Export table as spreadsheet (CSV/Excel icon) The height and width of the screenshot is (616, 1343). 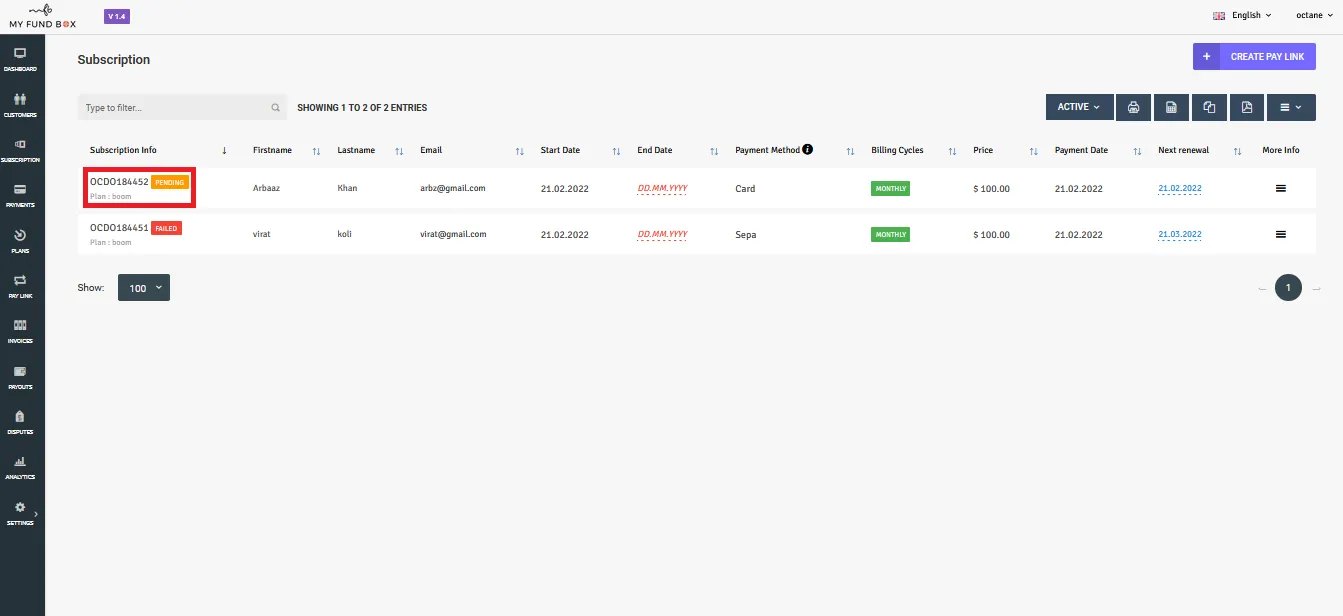coord(1171,107)
